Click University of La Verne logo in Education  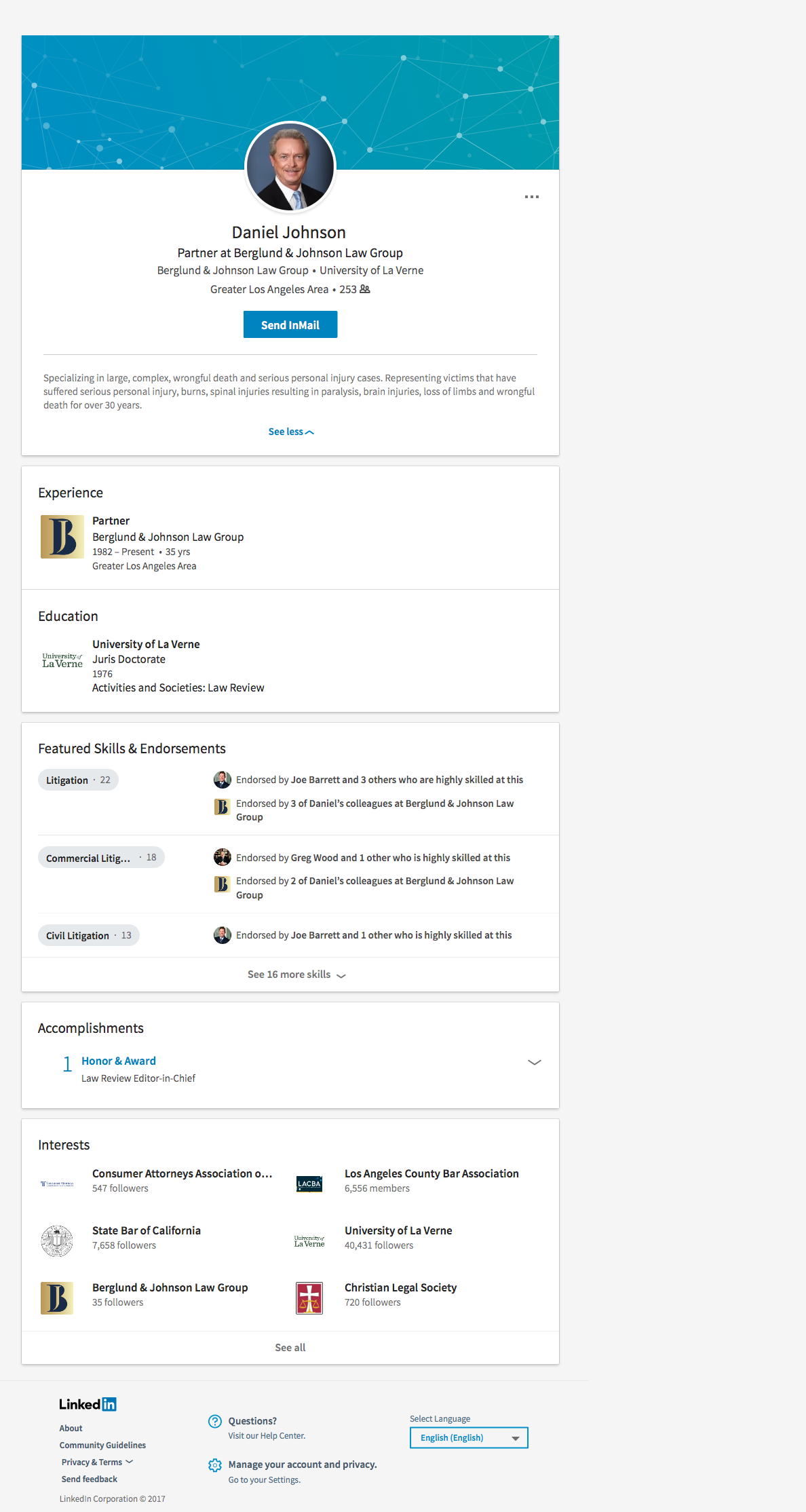[62, 660]
